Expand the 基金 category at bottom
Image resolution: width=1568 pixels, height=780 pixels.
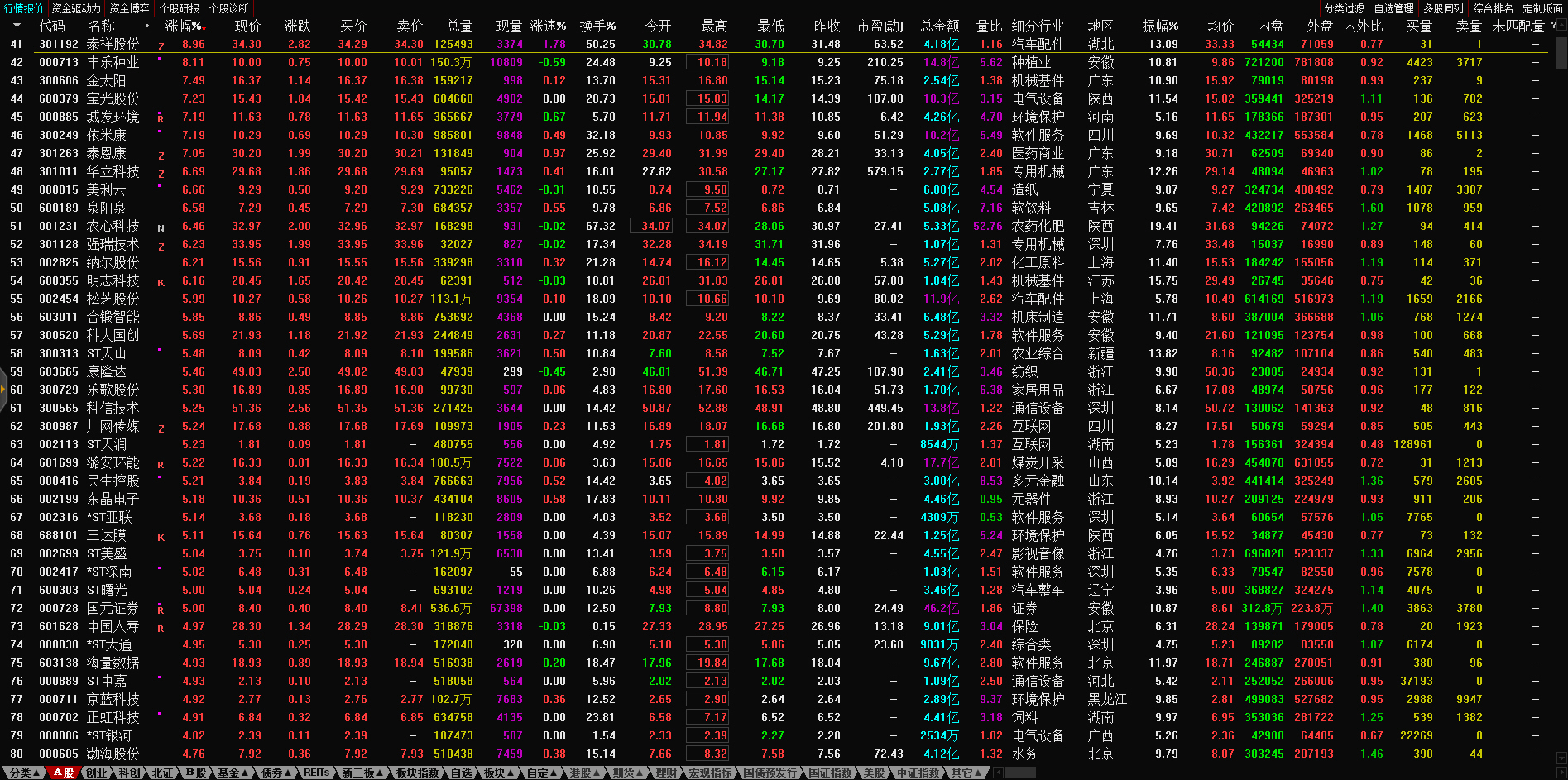(233, 773)
